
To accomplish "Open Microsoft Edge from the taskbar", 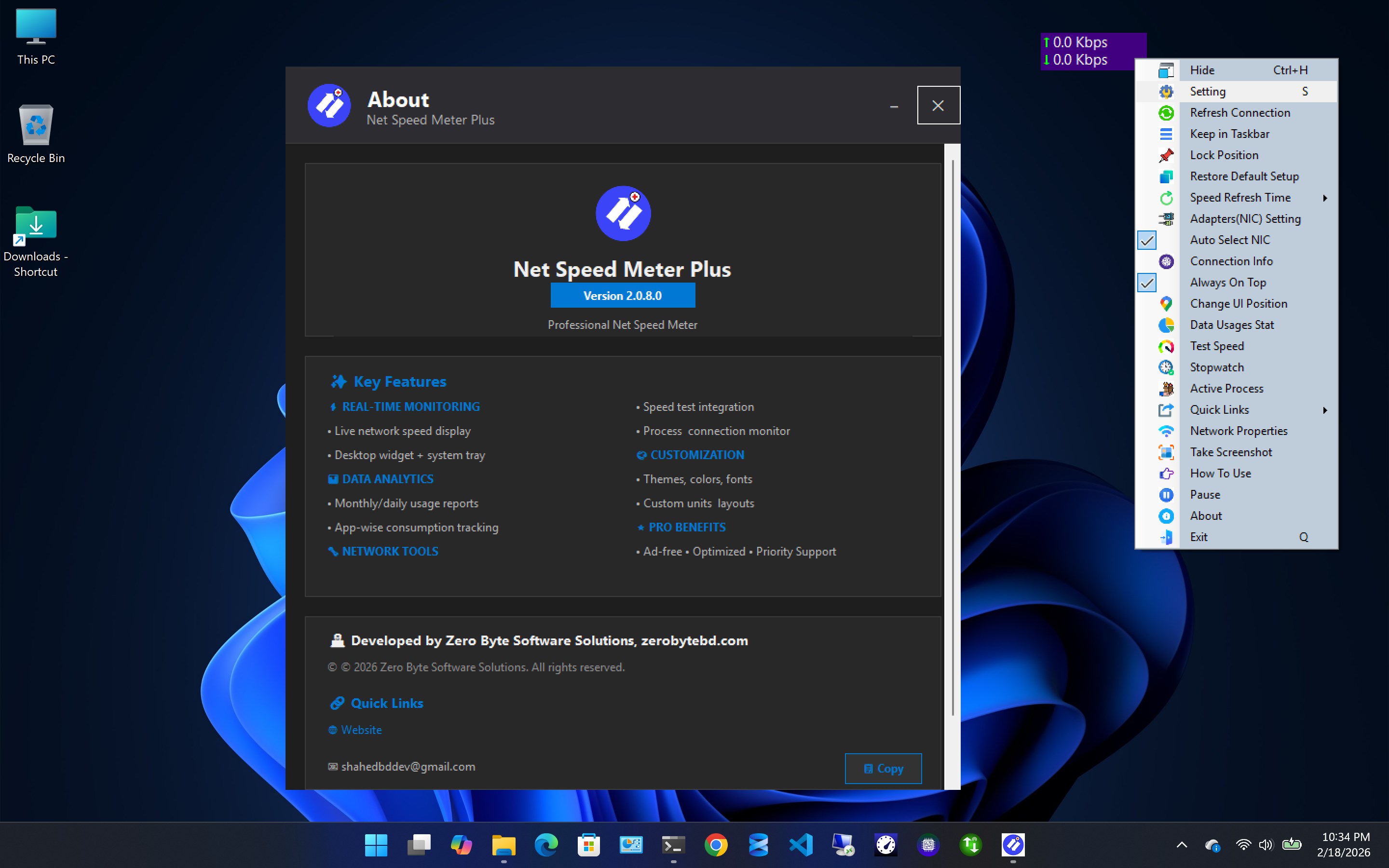I will (x=546, y=845).
